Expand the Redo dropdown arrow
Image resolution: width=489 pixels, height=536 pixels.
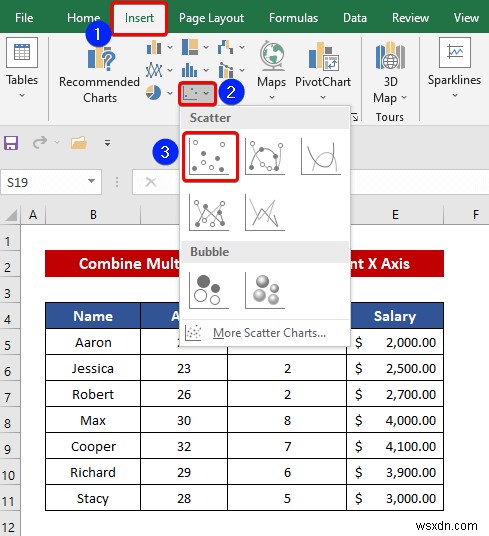57,142
